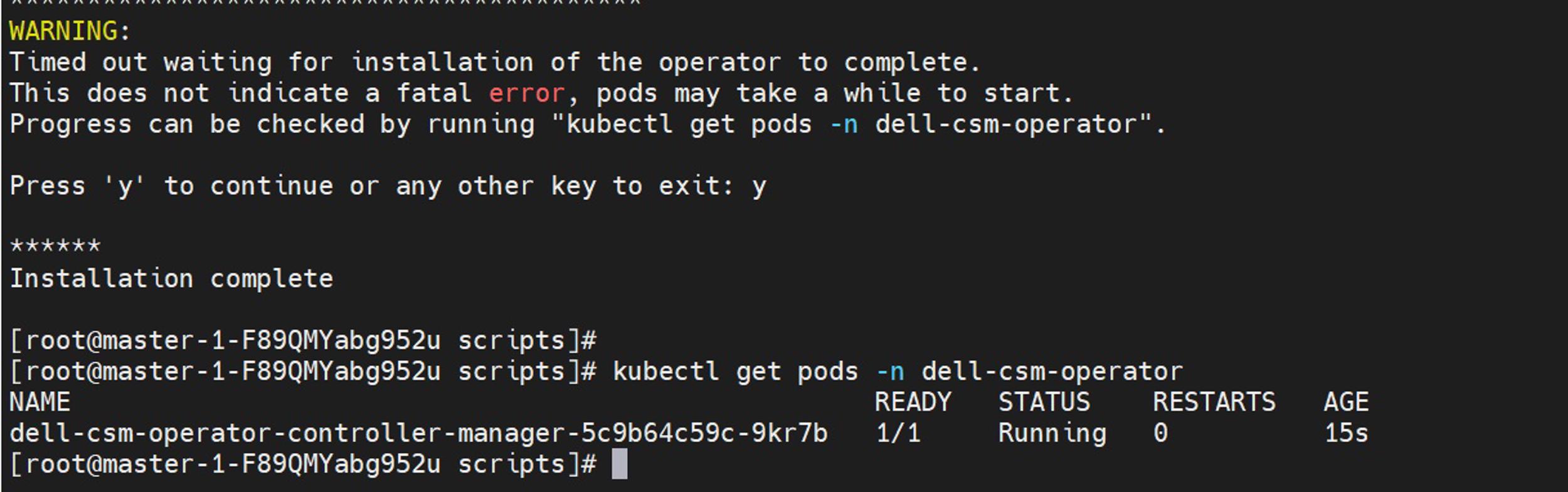
Task: Click the Running status value
Action: tap(1052, 434)
